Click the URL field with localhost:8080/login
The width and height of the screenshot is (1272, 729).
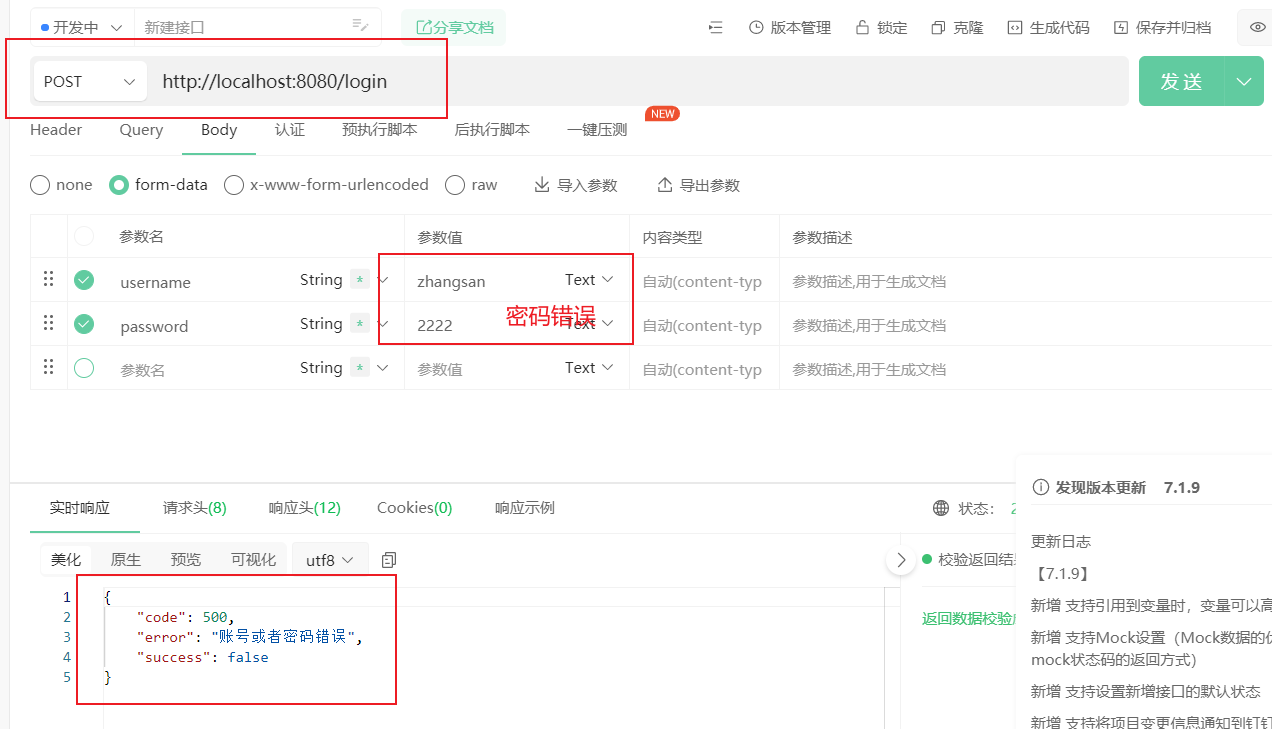click(x=640, y=82)
